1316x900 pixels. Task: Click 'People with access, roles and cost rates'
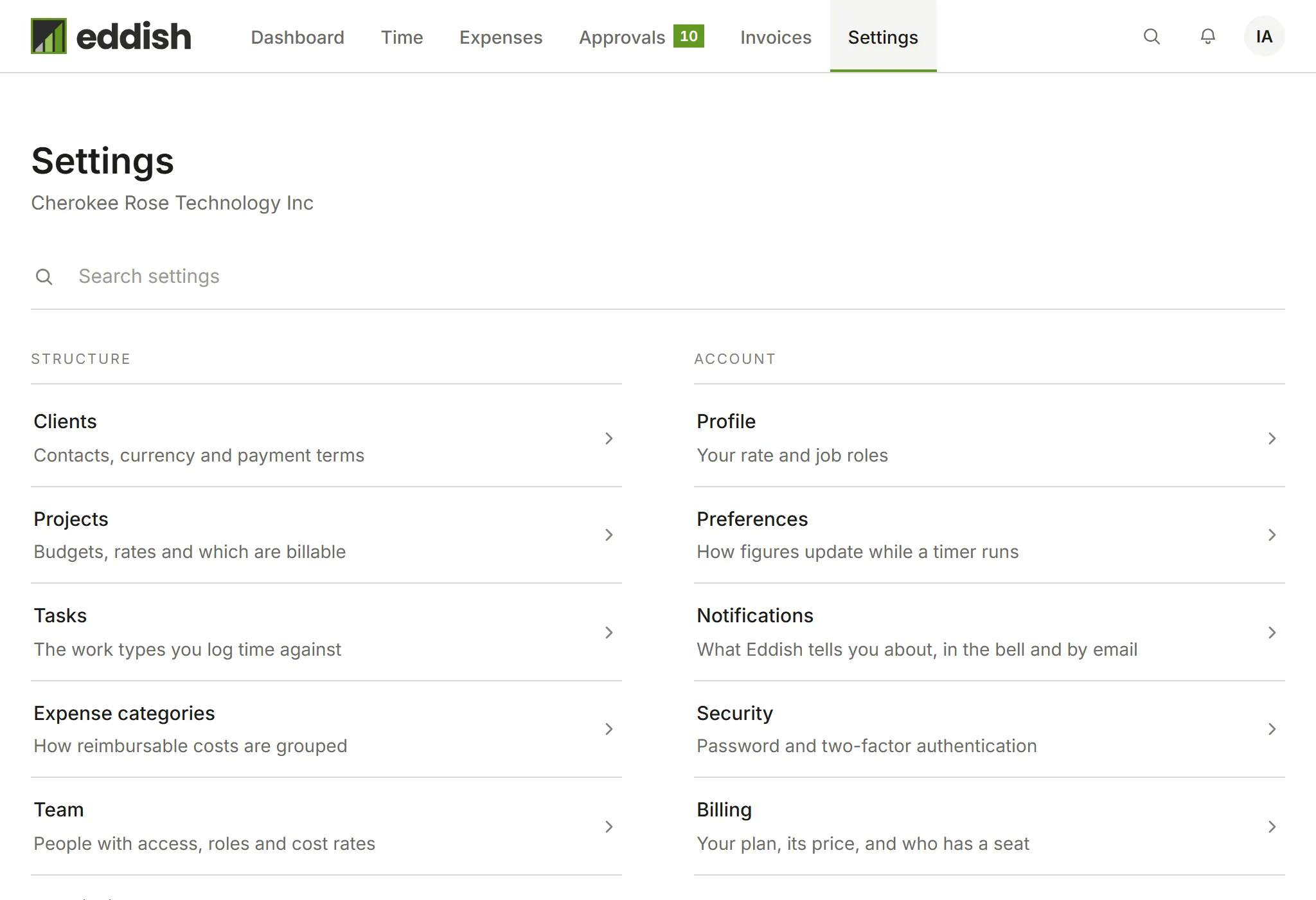pyautogui.click(x=204, y=843)
